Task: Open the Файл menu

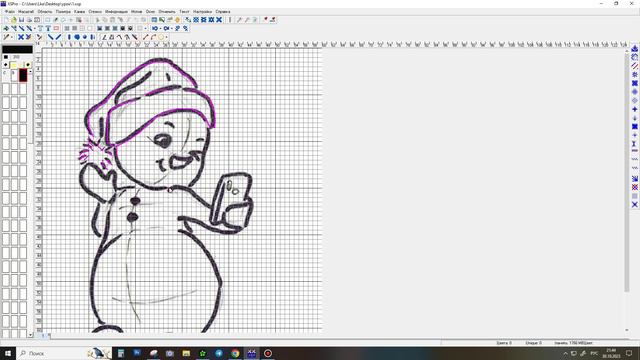Action: click(x=9, y=11)
